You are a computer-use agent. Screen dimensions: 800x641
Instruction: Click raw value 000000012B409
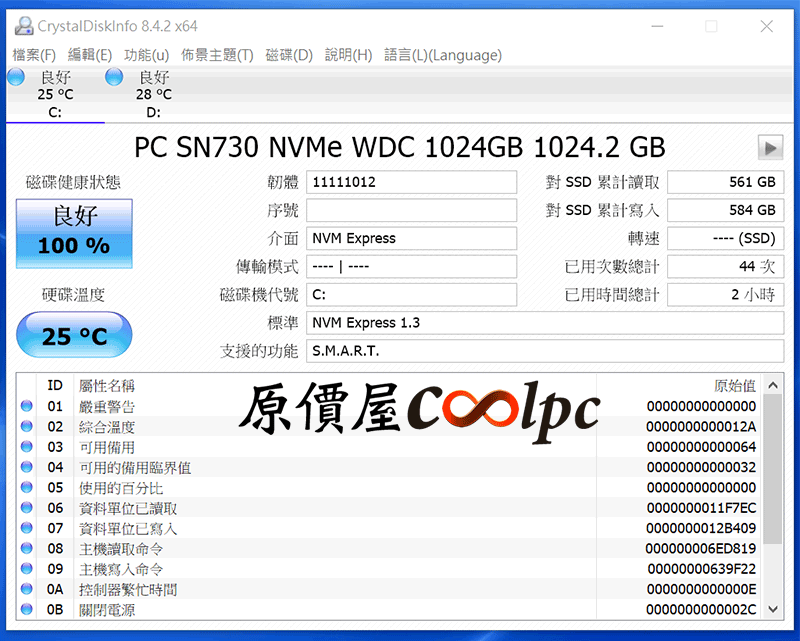point(701,528)
